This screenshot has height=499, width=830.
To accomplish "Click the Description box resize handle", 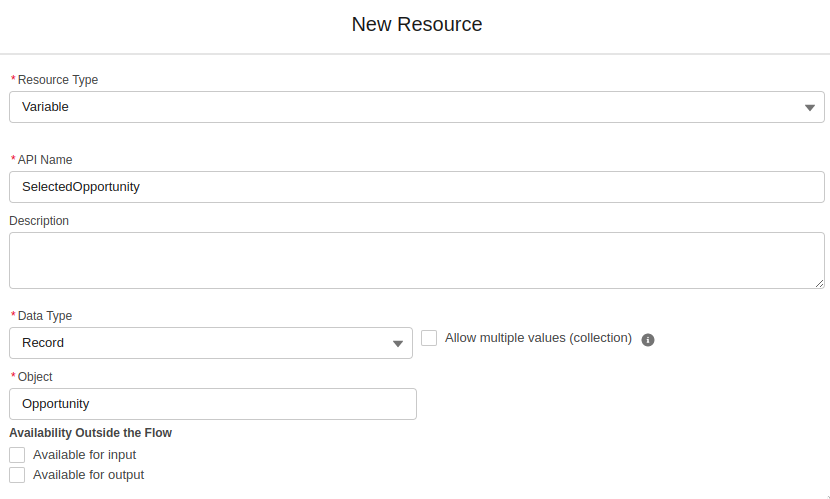I will point(819,283).
